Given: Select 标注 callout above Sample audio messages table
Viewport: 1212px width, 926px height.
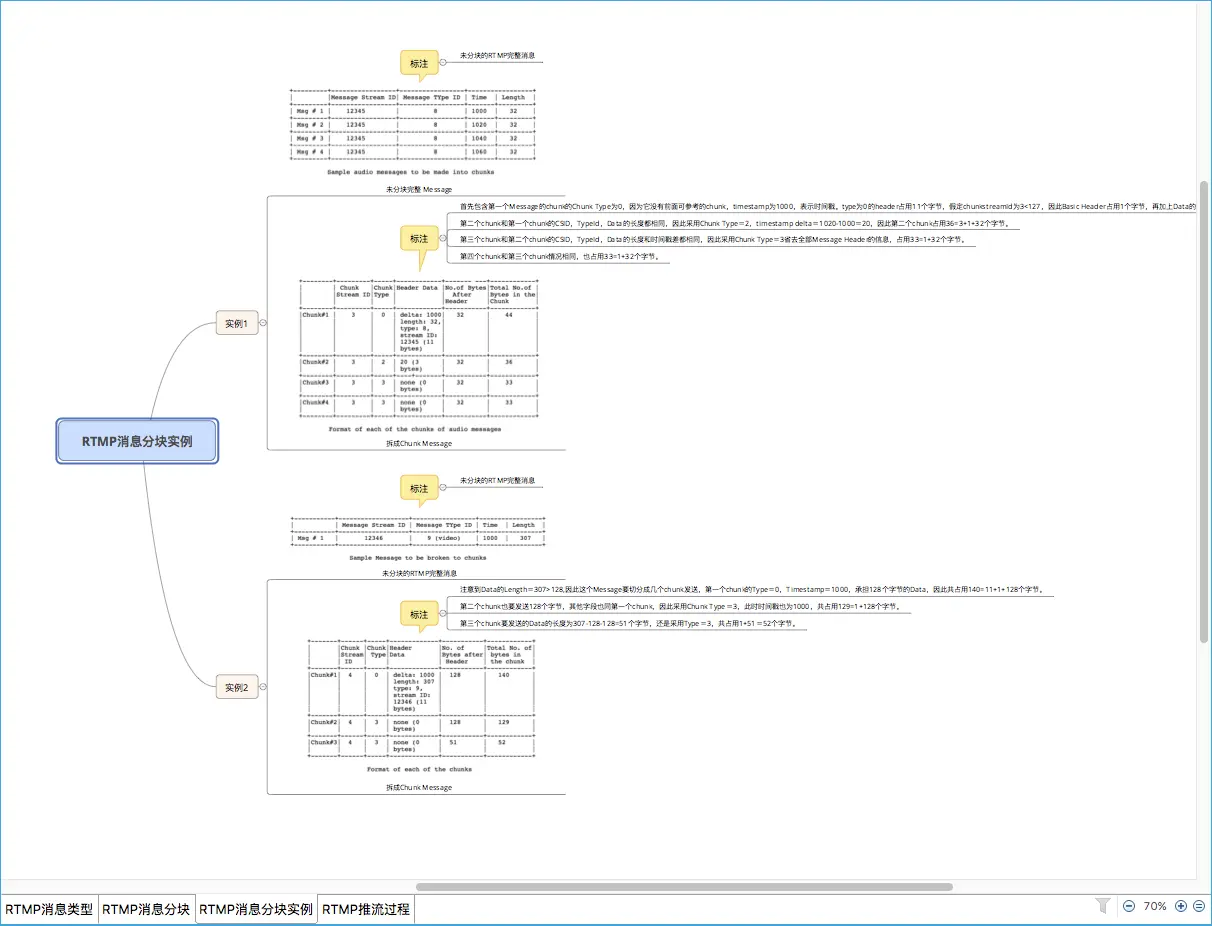Looking at the screenshot, I should tap(419, 64).
